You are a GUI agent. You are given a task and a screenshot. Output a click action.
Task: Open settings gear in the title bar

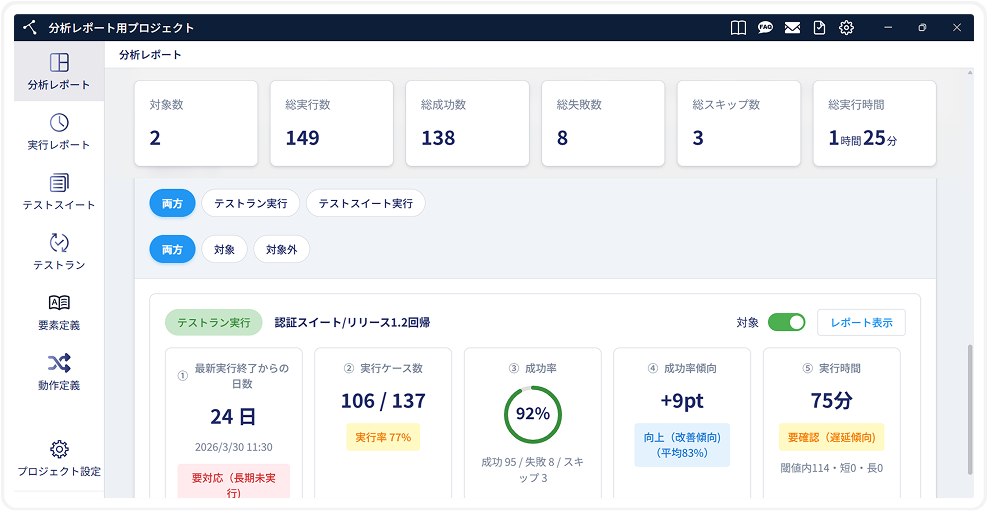point(846,28)
